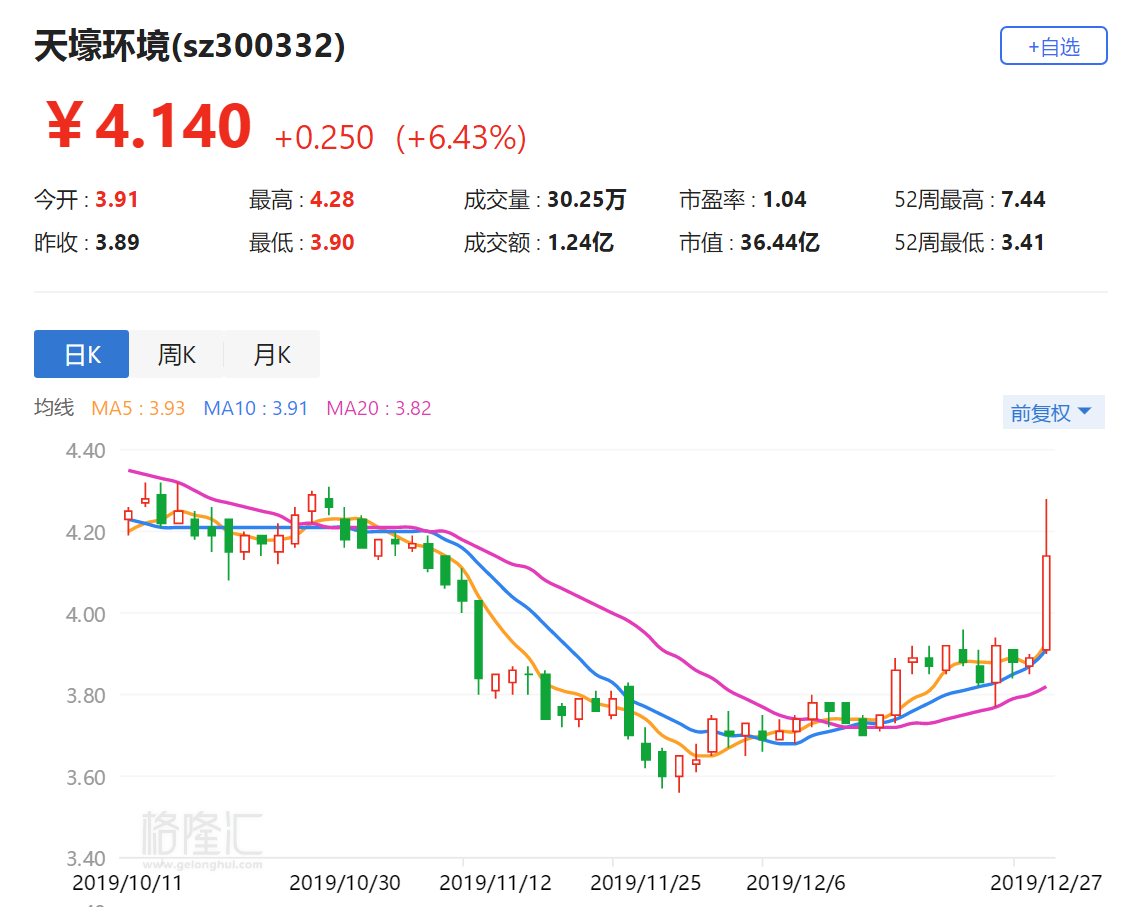1121x907 pixels.
Task: Click the 4.00 price axis label
Action: tap(85, 615)
